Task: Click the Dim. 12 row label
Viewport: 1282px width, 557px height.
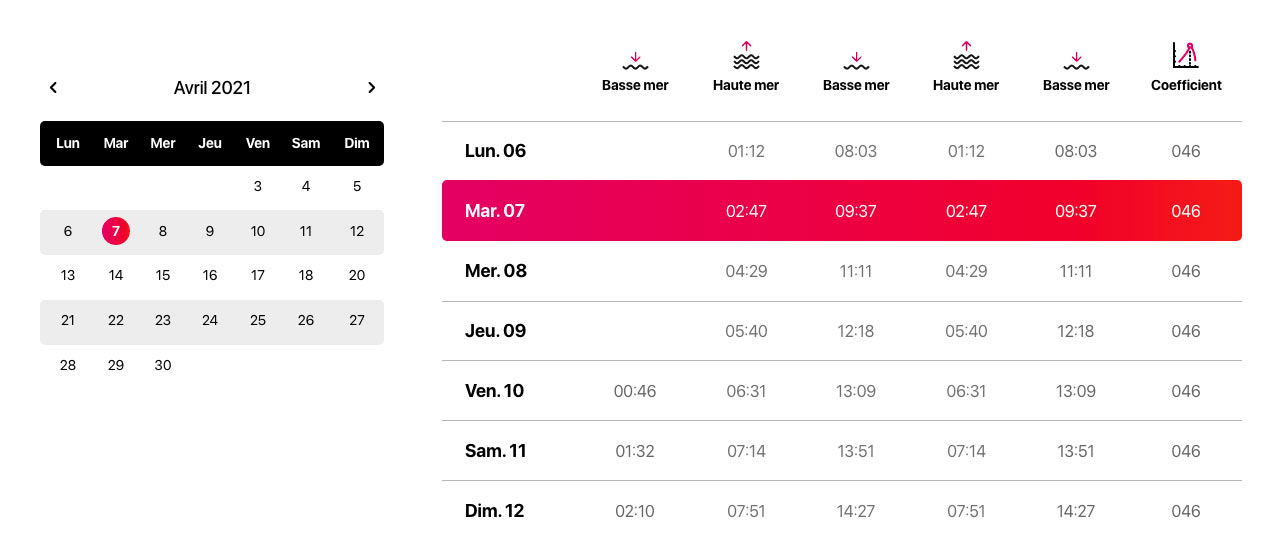Action: click(494, 511)
